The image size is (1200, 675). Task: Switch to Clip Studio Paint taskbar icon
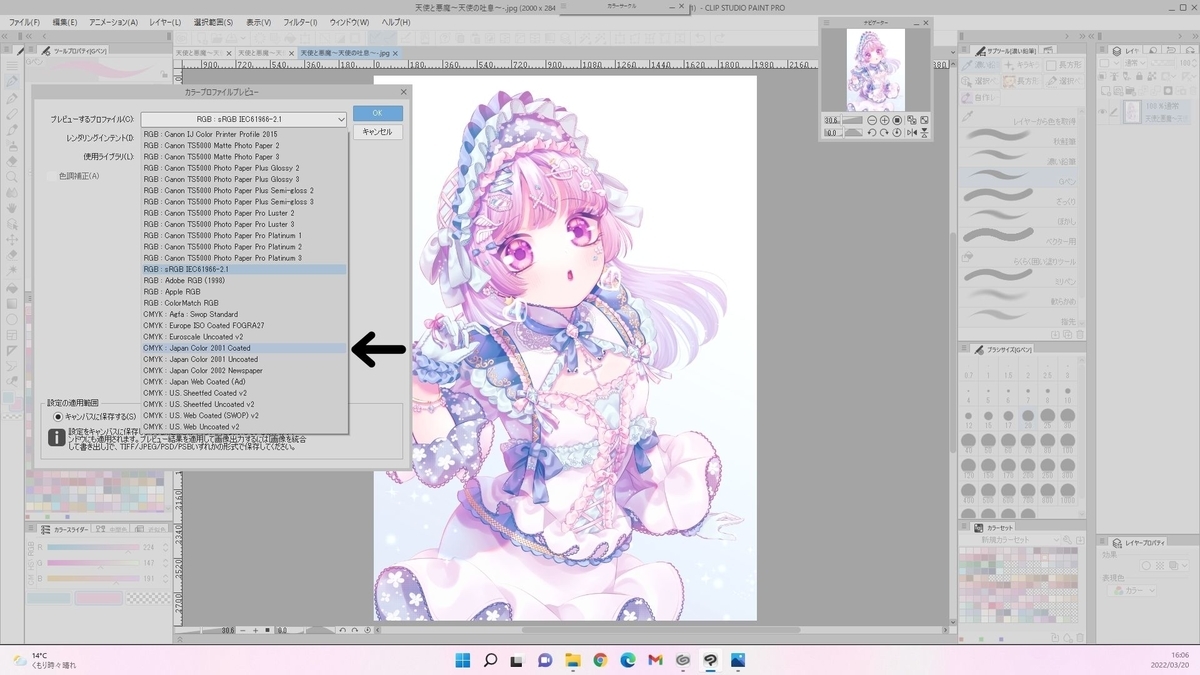[x=710, y=660]
